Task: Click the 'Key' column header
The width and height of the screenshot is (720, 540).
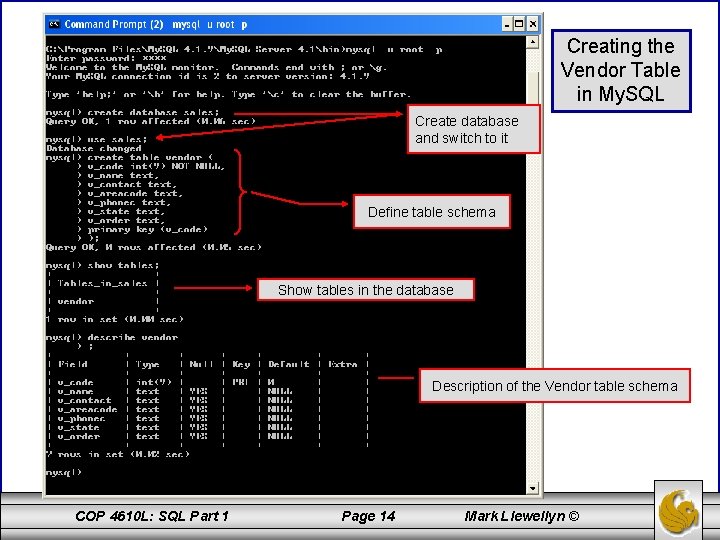Action: pyautogui.click(x=241, y=364)
